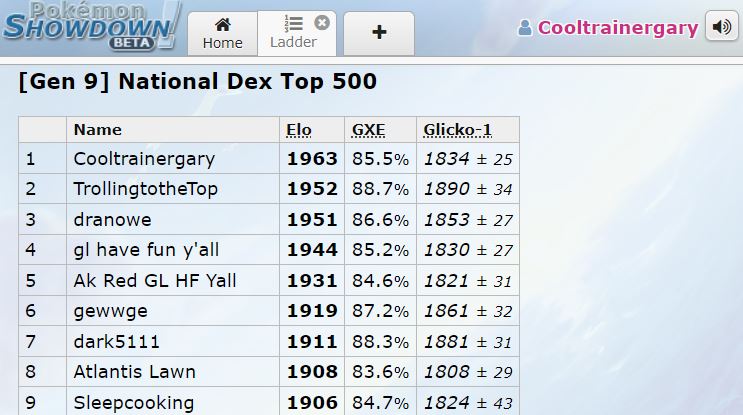This screenshot has height=415, width=743.
Task: Click the Glicko-1 value 1890 ± 34
Action: tap(468, 189)
